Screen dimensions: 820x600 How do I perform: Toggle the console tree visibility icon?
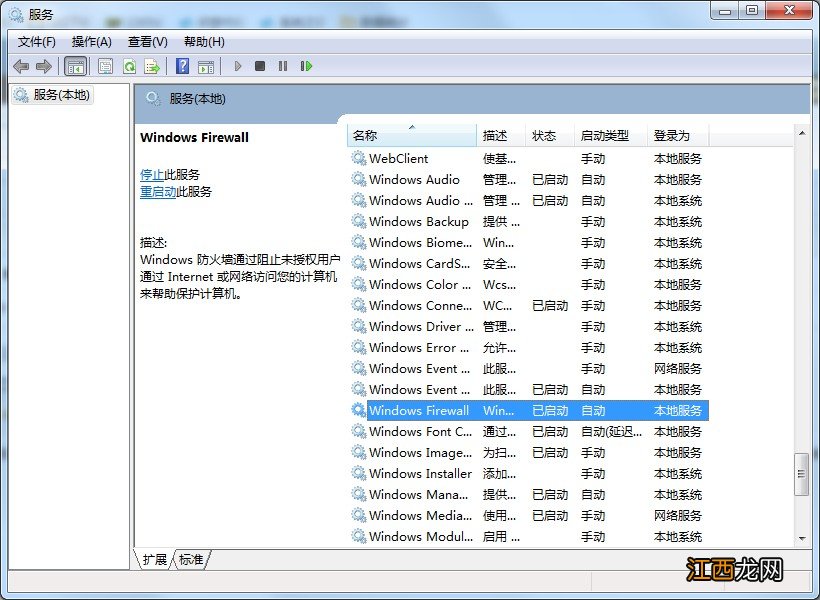pos(75,66)
